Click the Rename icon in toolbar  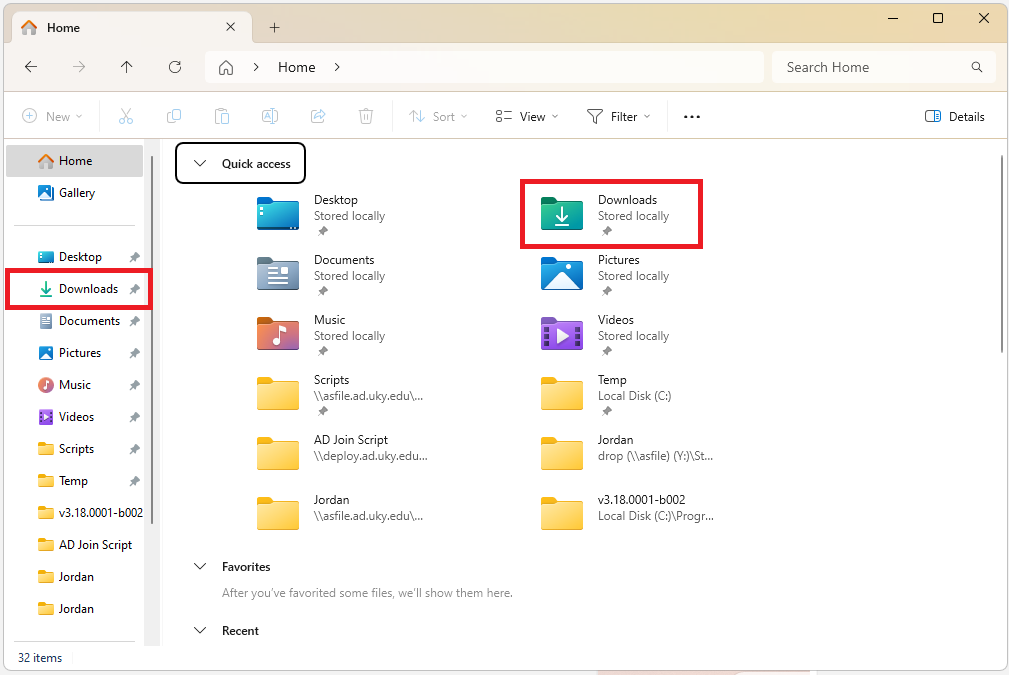click(x=270, y=116)
